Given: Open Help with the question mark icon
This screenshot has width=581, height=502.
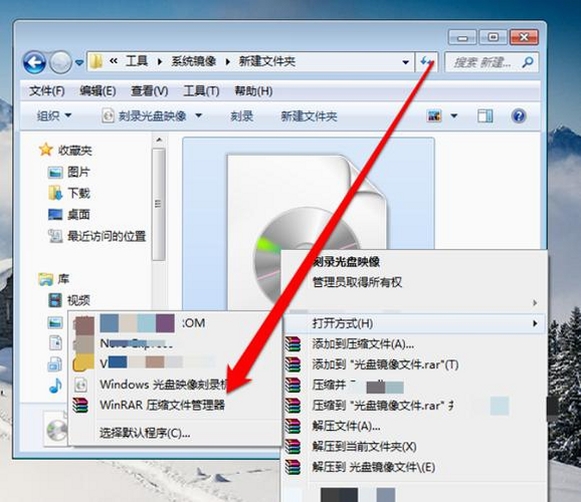Looking at the screenshot, I should click(518, 116).
